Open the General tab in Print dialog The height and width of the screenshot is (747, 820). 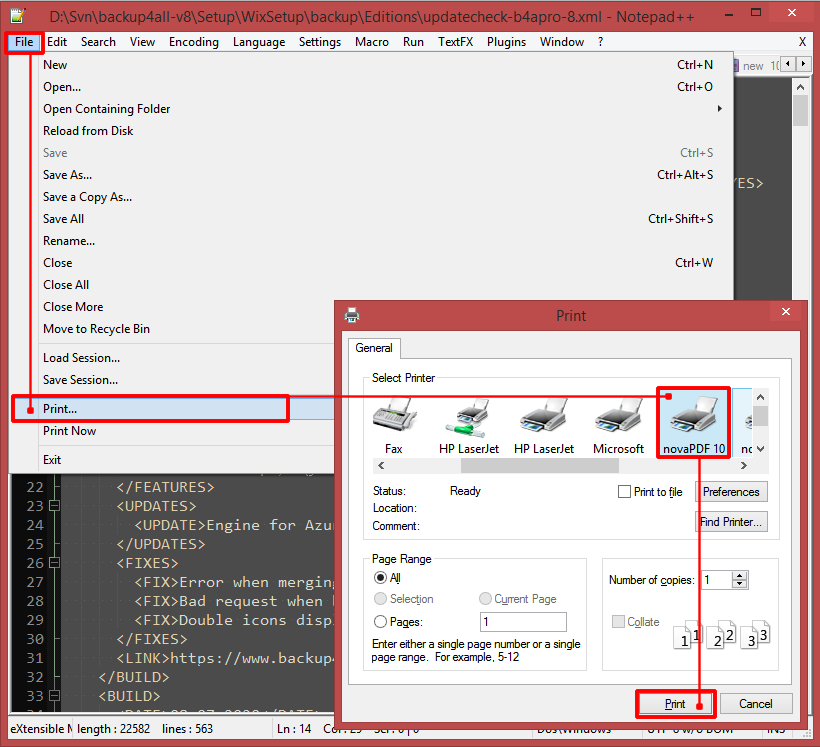(374, 348)
